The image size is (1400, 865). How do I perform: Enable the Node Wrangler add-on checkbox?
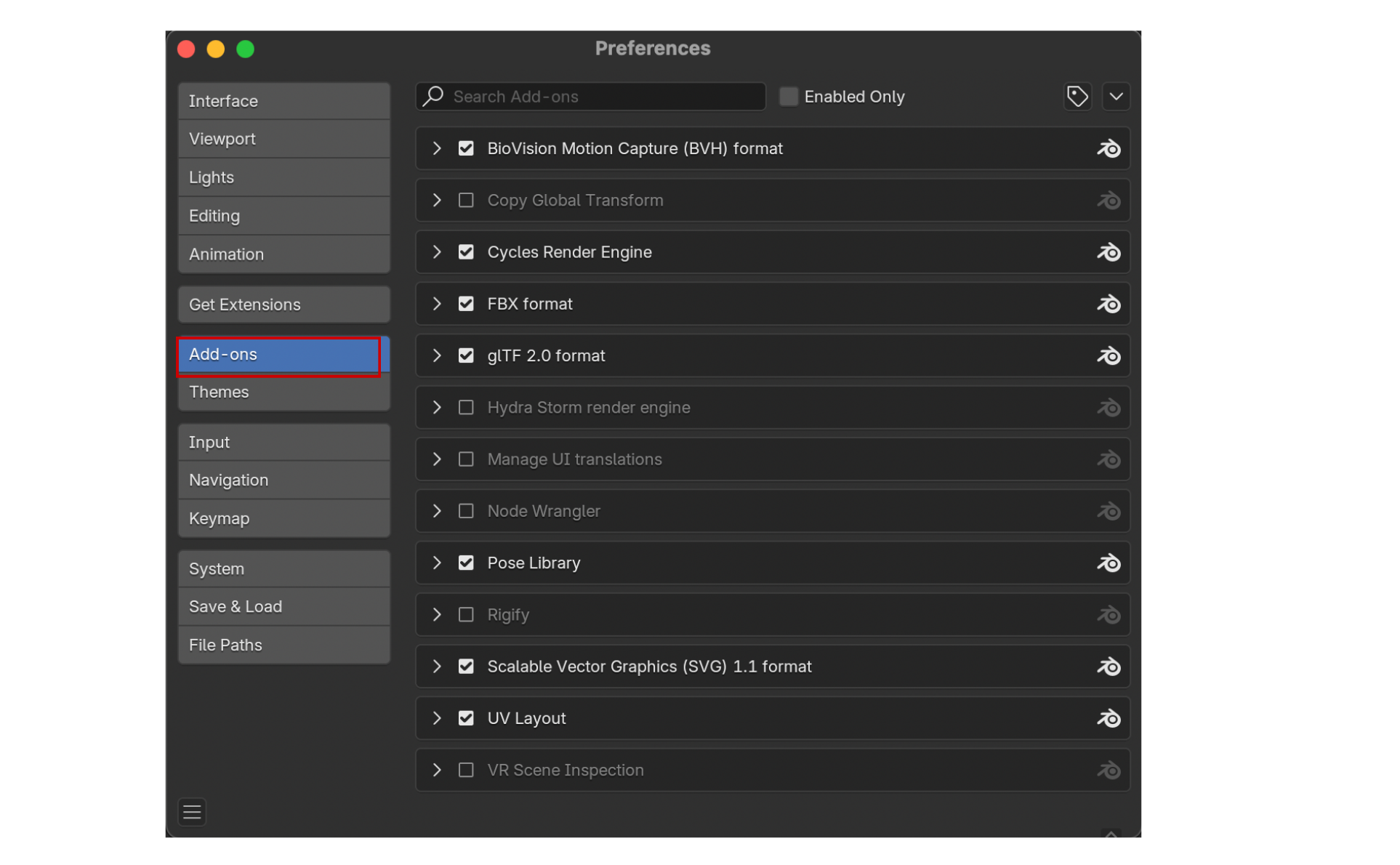click(466, 511)
